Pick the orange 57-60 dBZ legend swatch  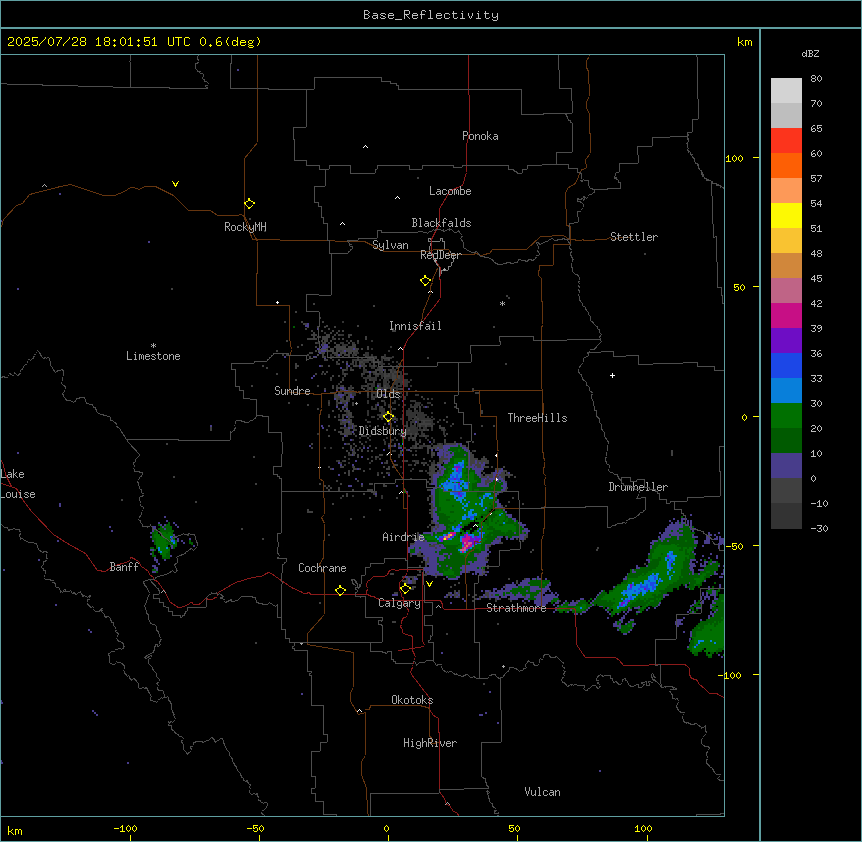tap(786, 165)
